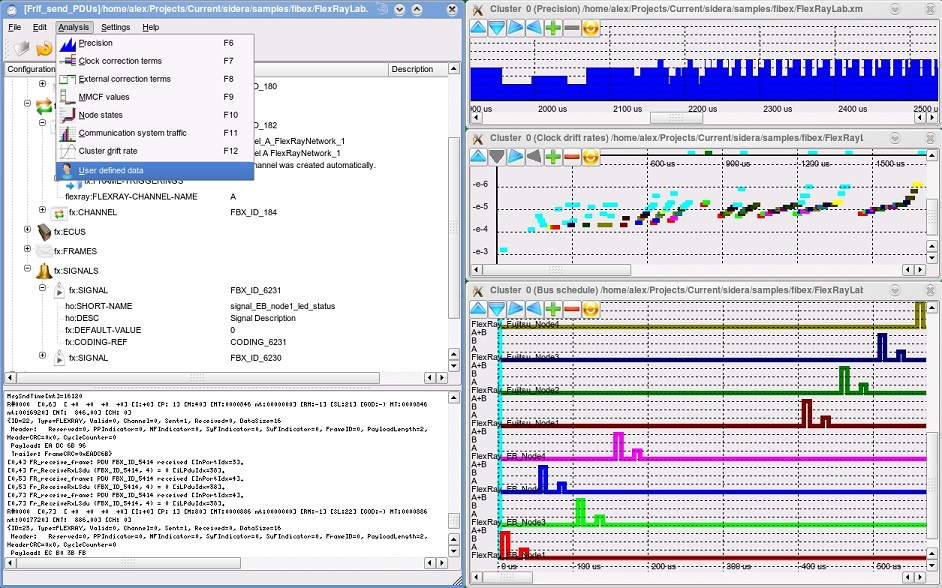942x588 pixels.
Task: Select the ho:SHORT-NAME row in tree
Action: pyautogui.click(x=225, y=306)
